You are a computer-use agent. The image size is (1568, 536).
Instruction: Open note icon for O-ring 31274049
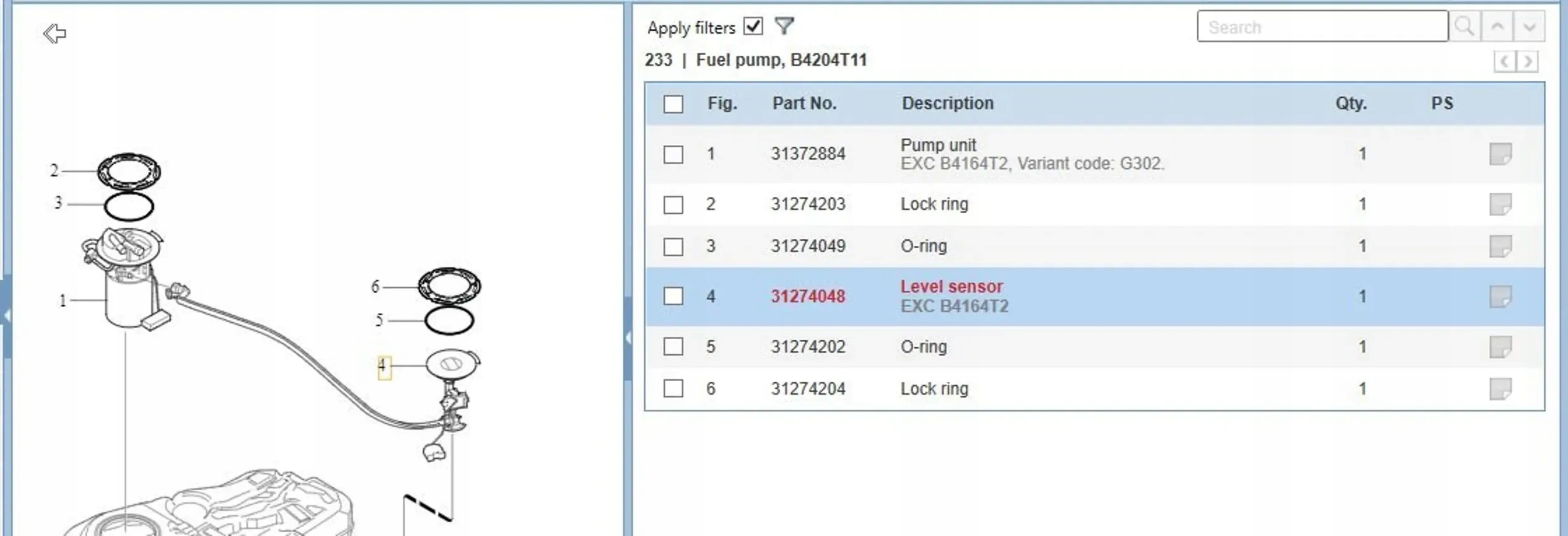(x=1500, y=246)
